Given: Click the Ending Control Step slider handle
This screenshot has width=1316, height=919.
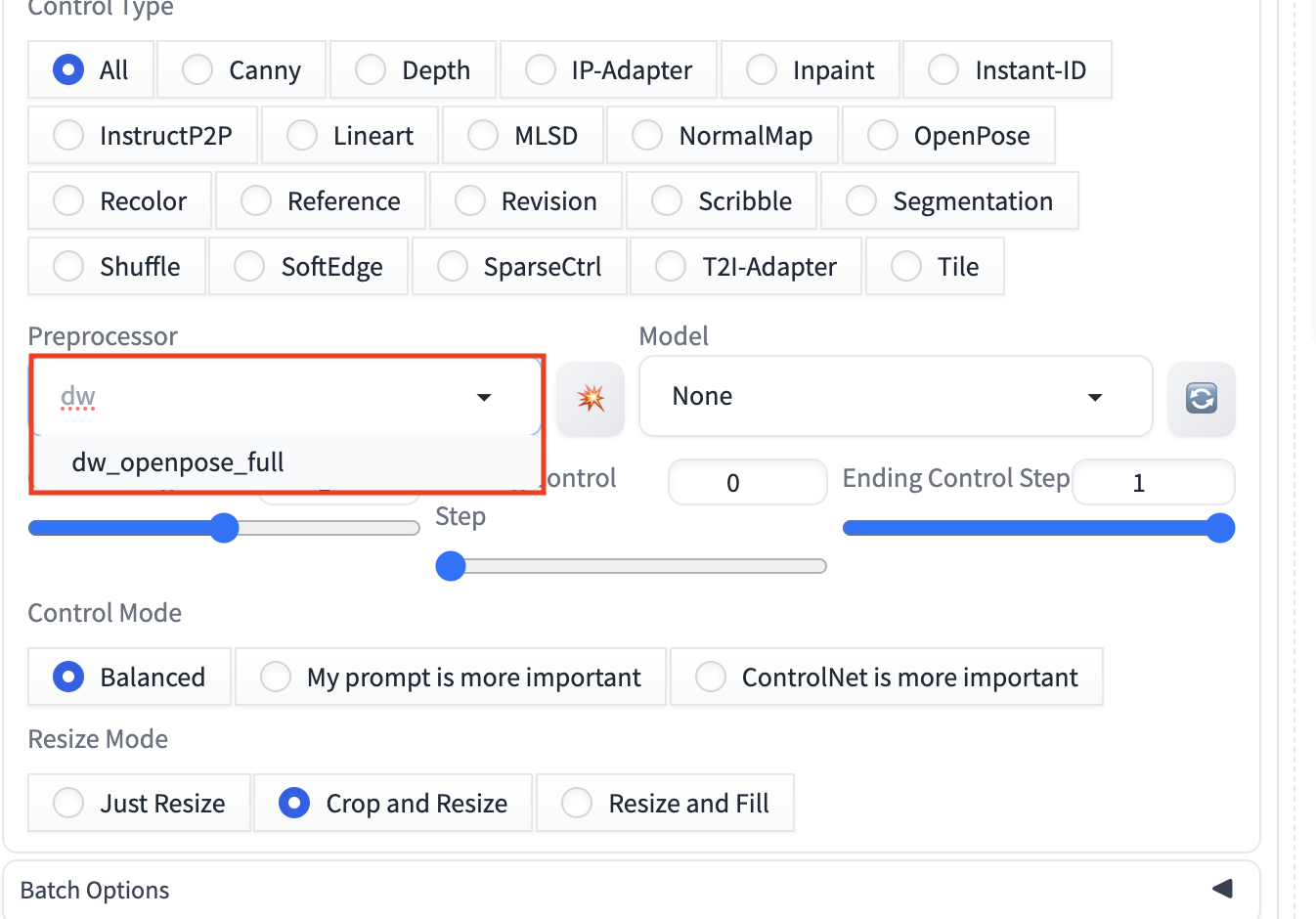Looking at the screenshot, I should point(1220,528).
